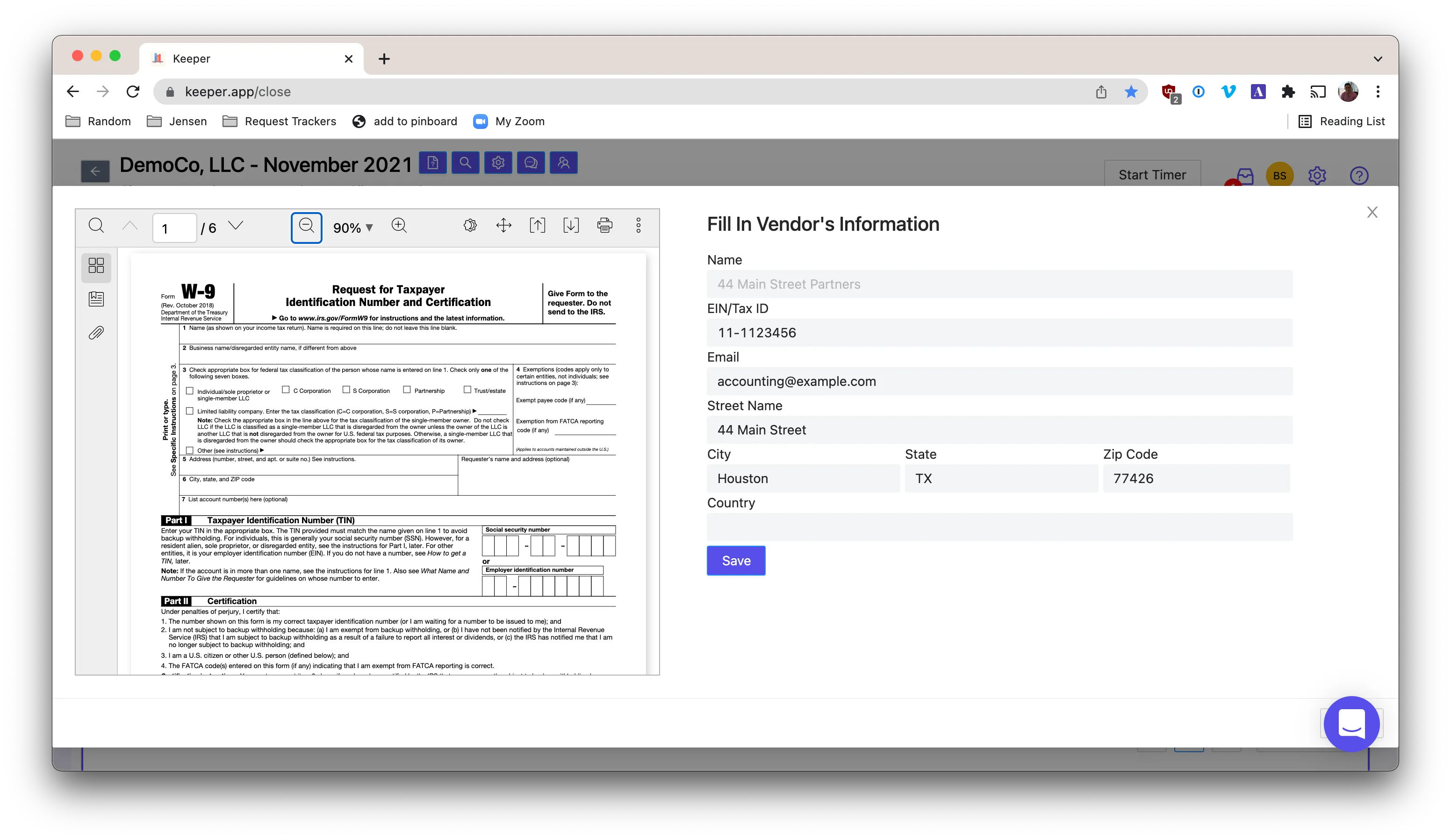
Task: Go to next PDF page arrow
Action: click(x=236, y=226)
